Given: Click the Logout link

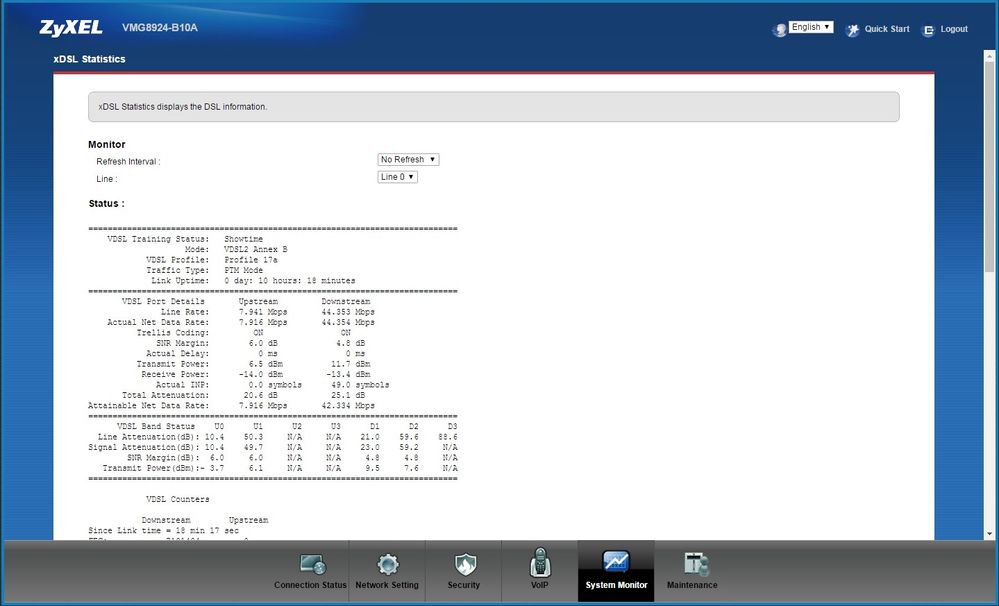Looking at the screenshot, I should 954,29.
